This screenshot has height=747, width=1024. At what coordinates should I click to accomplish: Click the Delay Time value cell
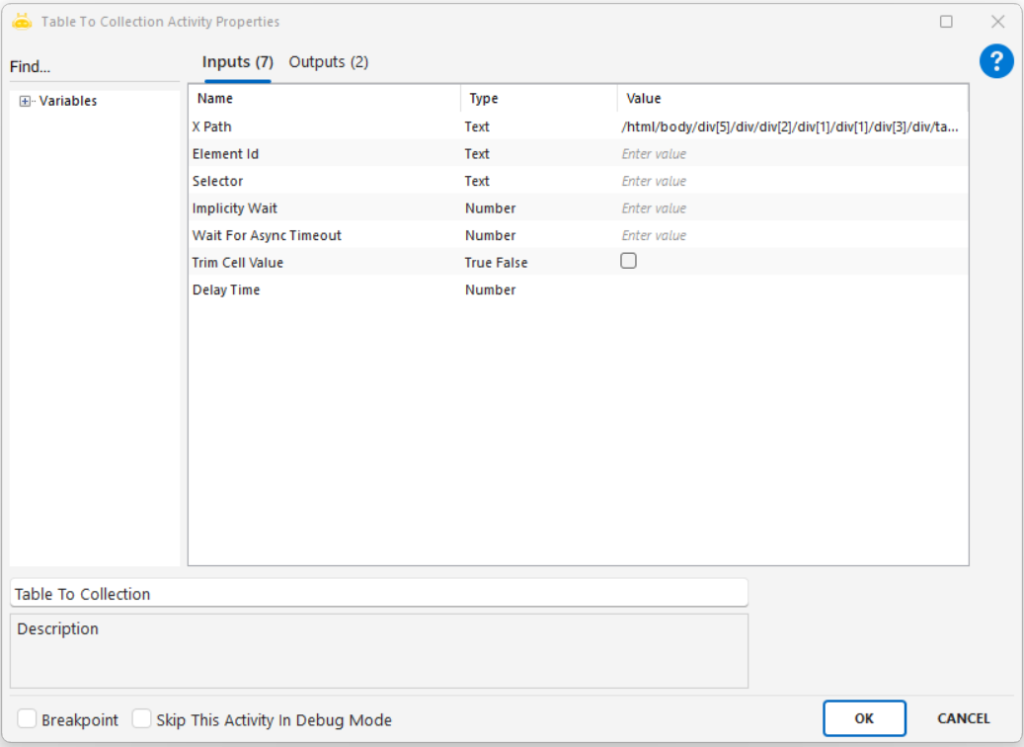(x=790, y=290)
